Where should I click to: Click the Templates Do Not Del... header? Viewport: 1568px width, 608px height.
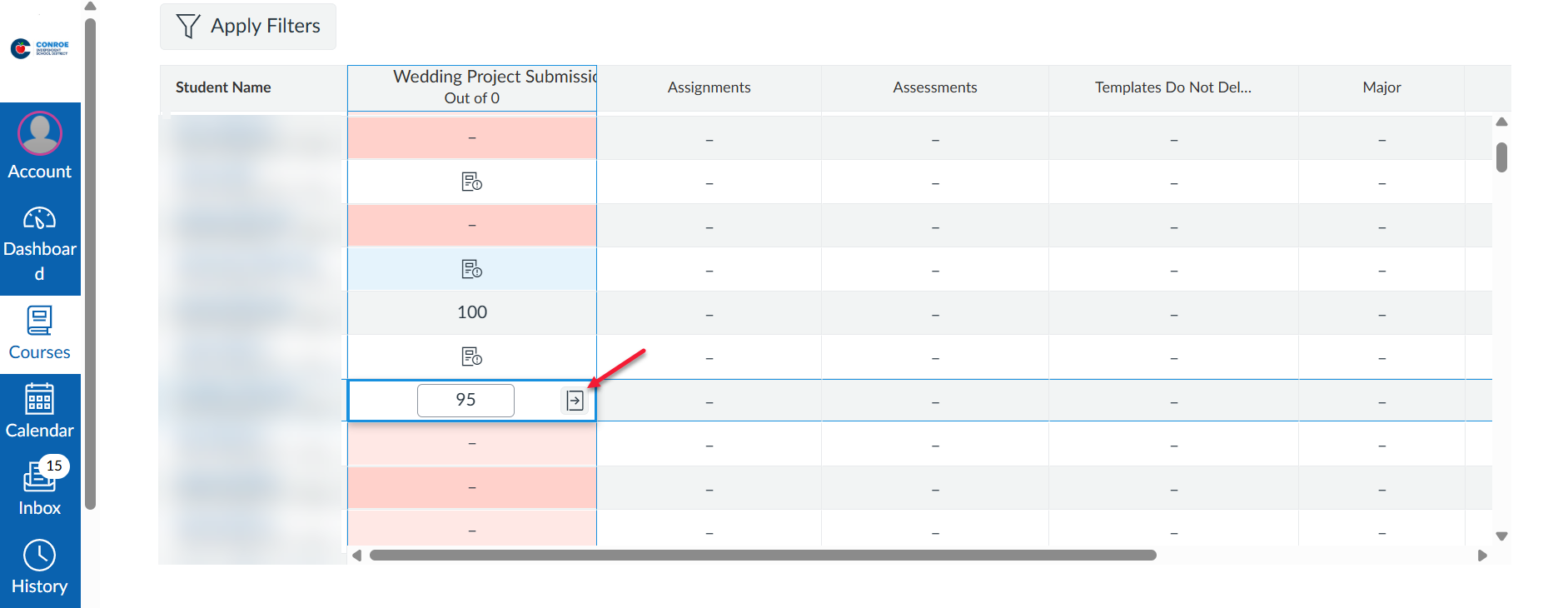click(1172, 87)
